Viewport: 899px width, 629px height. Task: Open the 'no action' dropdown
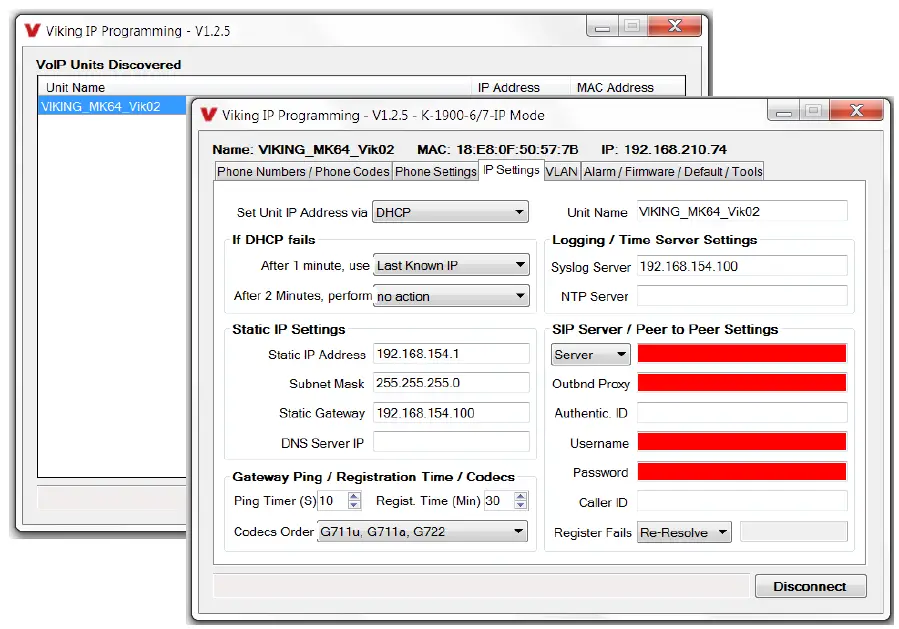(x=451, y=296)
